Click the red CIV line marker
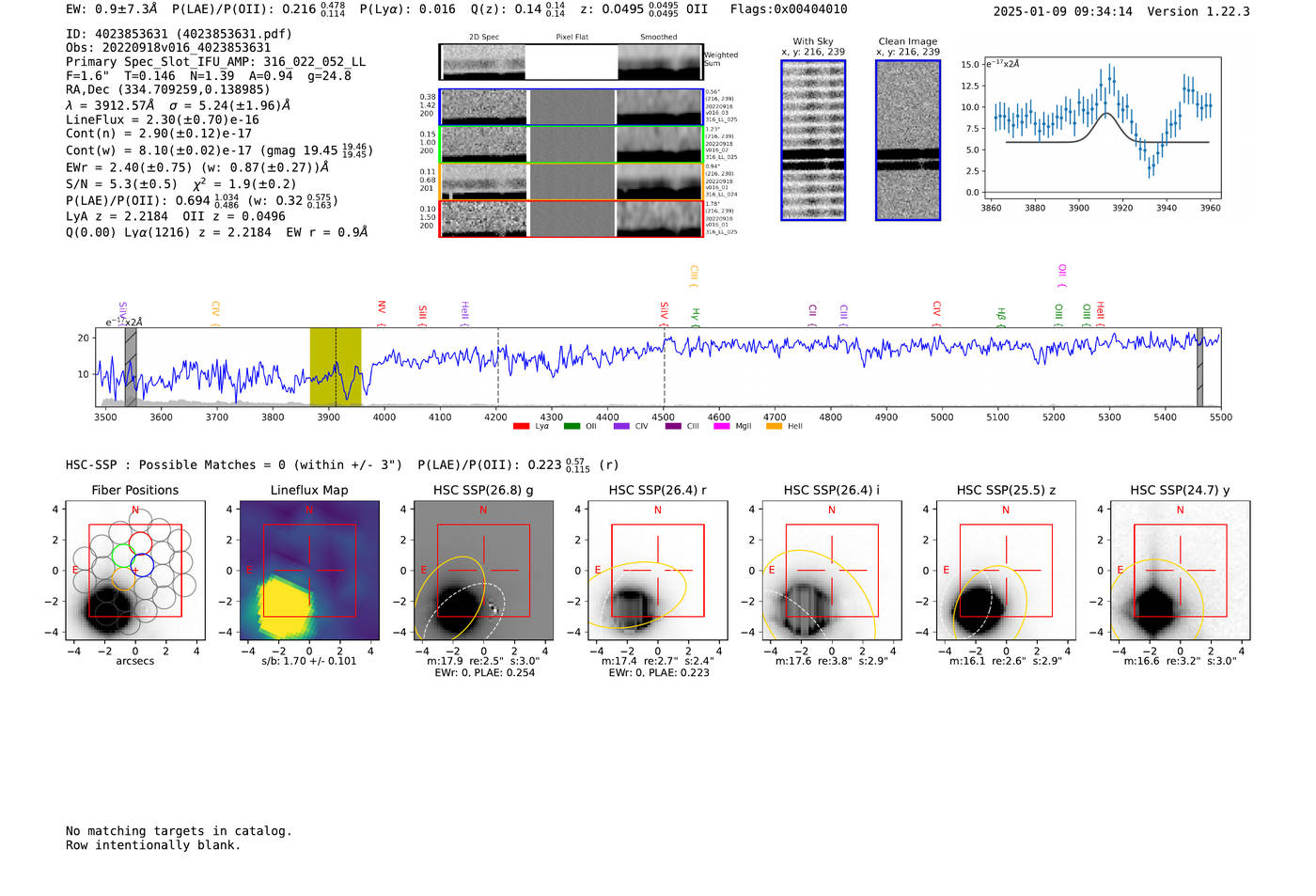Image resolution: width=1316 pixels, height=896 pixels. pos(936,313)
